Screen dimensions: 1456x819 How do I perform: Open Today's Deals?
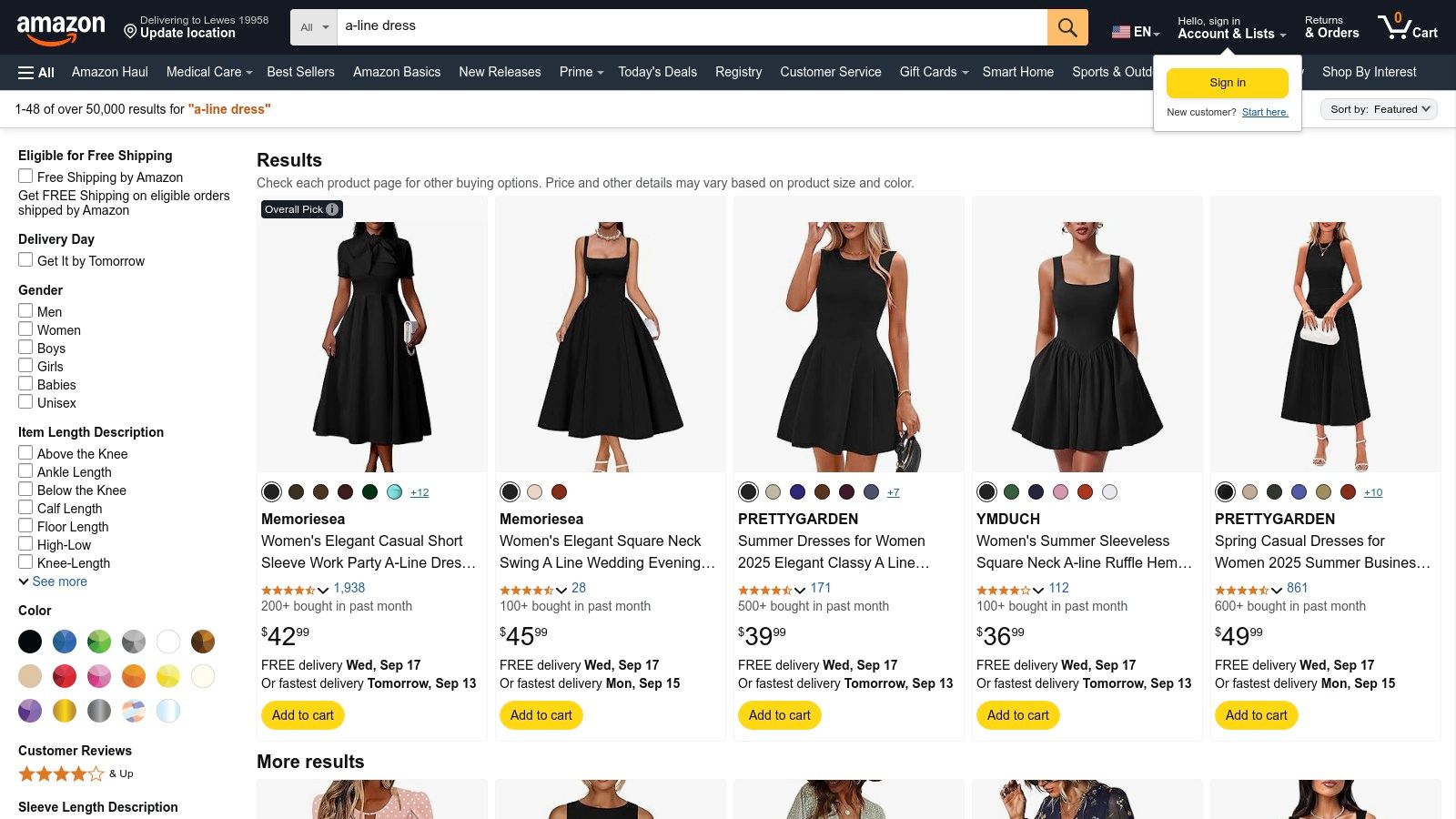point(657,72)
